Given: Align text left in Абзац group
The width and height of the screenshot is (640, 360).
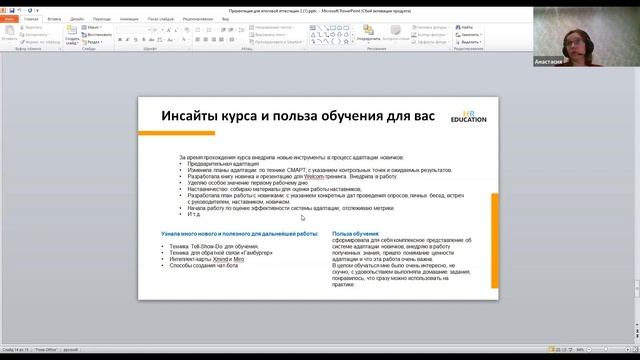Looking at the screenshot, I should coord(198,40).
